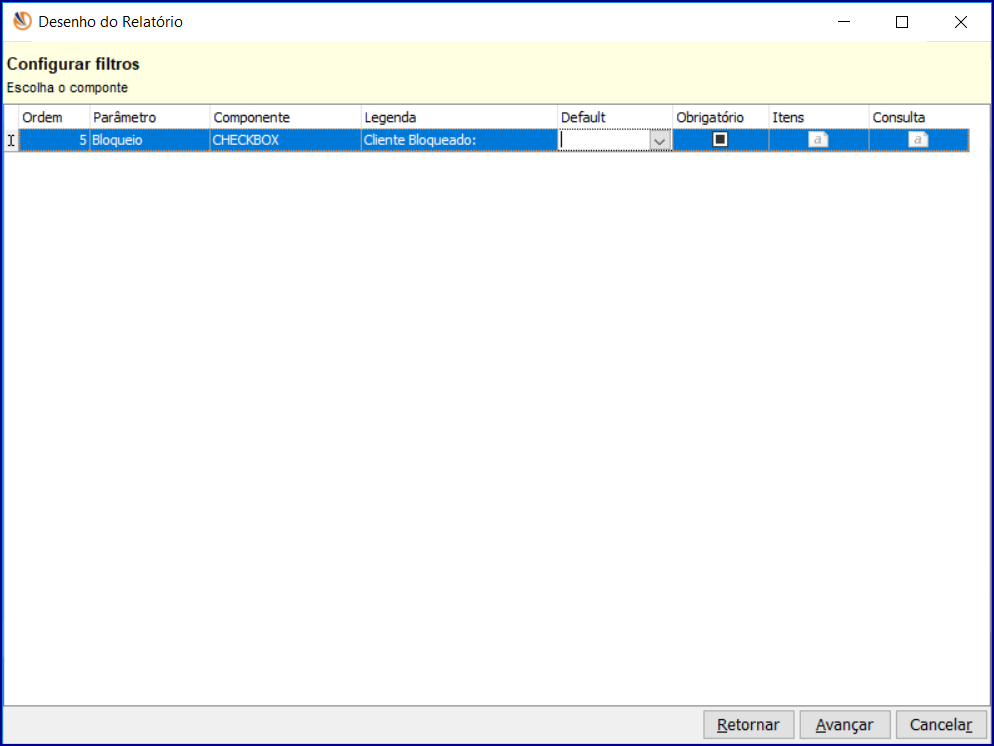
Task: Click the application logo in the title bar
Action: tap(22, 21)
